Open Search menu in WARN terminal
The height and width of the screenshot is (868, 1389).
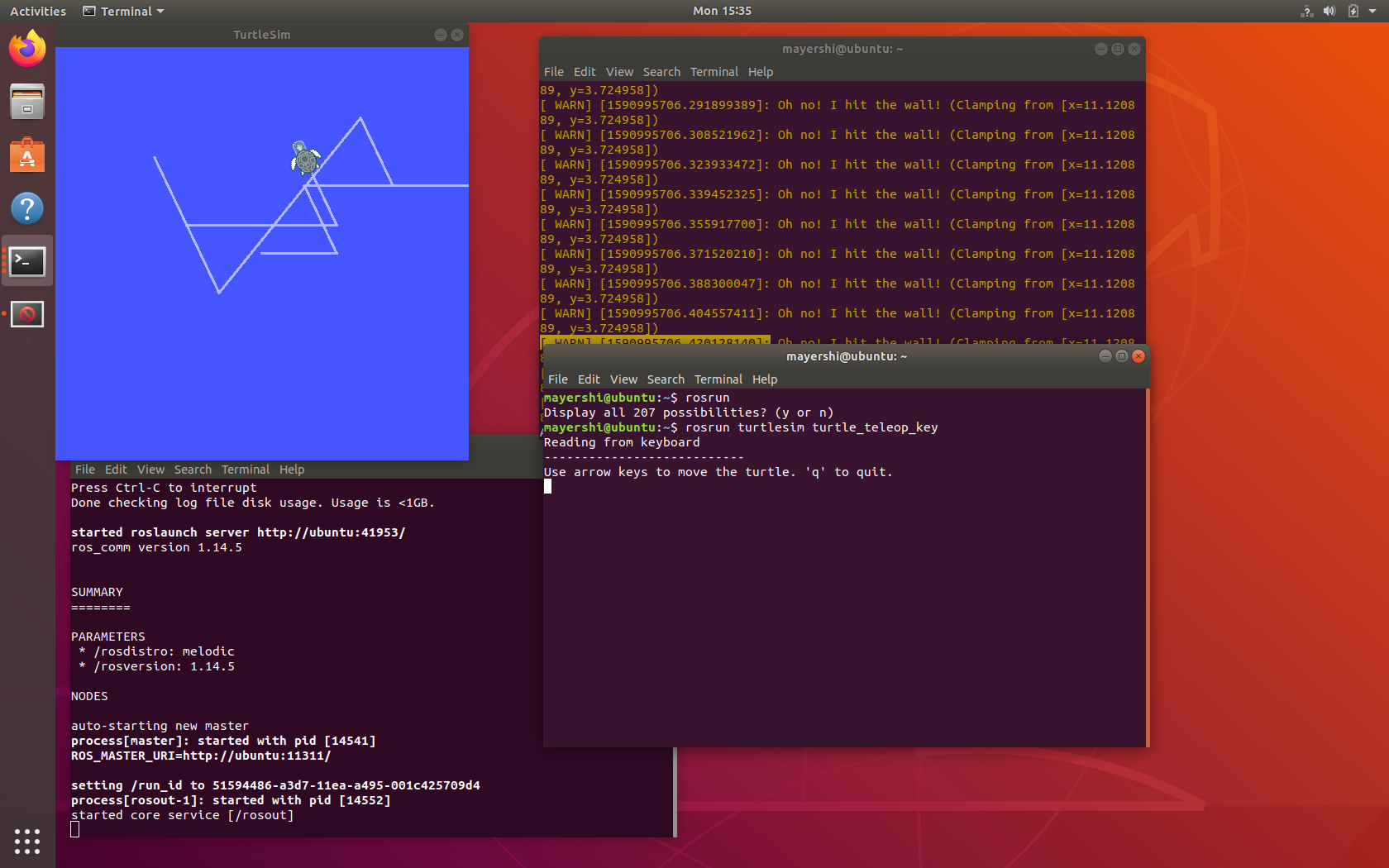[661, 72]
